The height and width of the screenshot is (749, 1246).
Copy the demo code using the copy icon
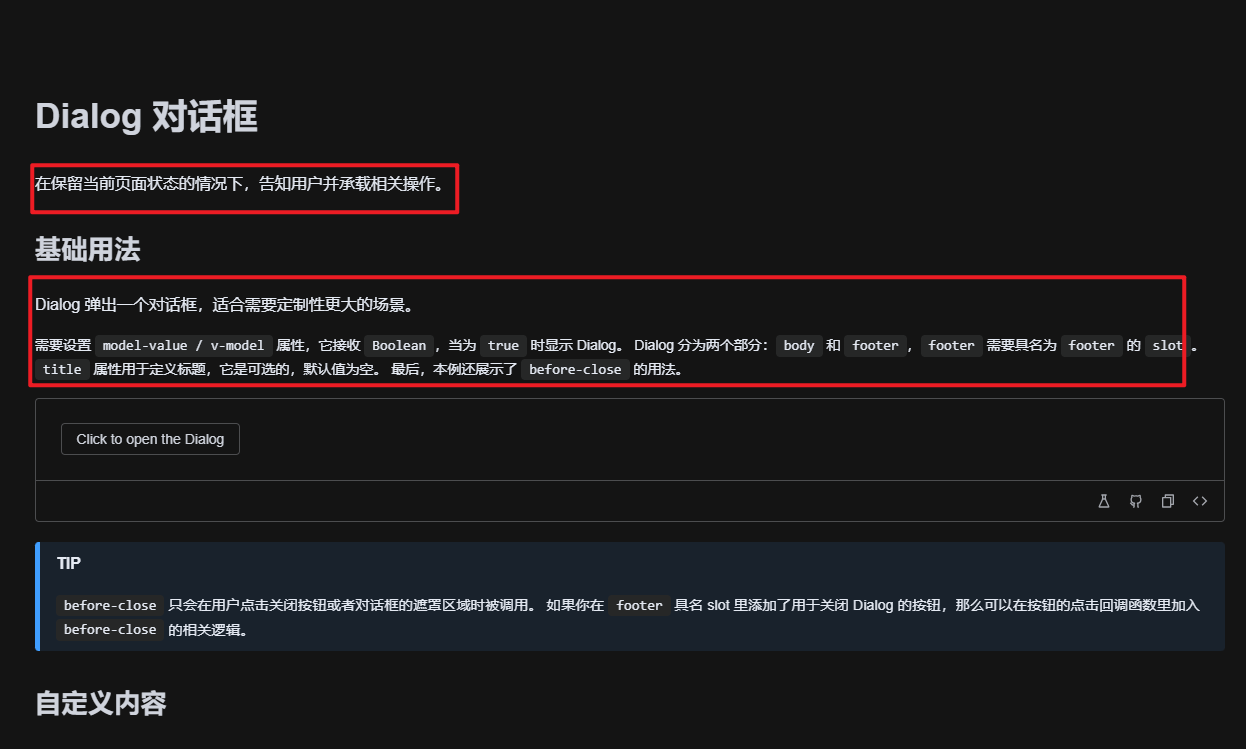click(1167, 500)
